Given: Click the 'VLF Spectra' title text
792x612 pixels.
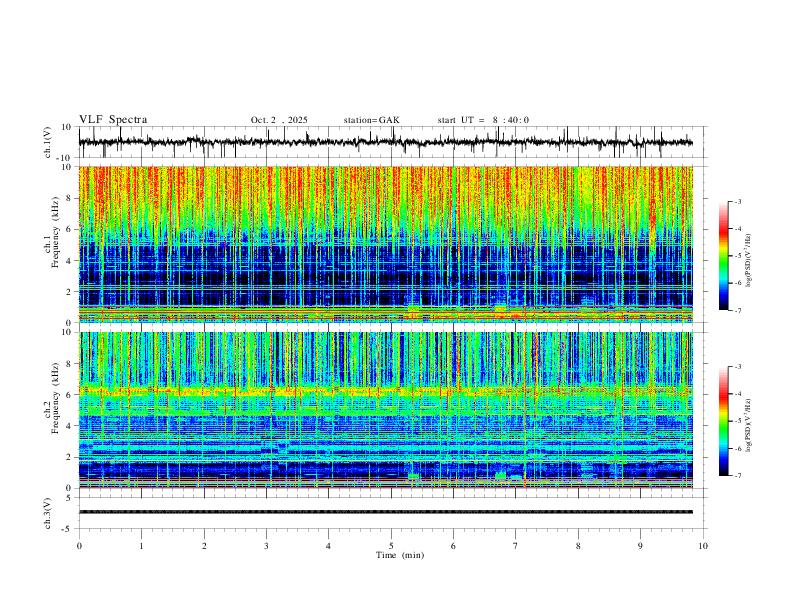Looking at the screenshot, I should (113, 120).
